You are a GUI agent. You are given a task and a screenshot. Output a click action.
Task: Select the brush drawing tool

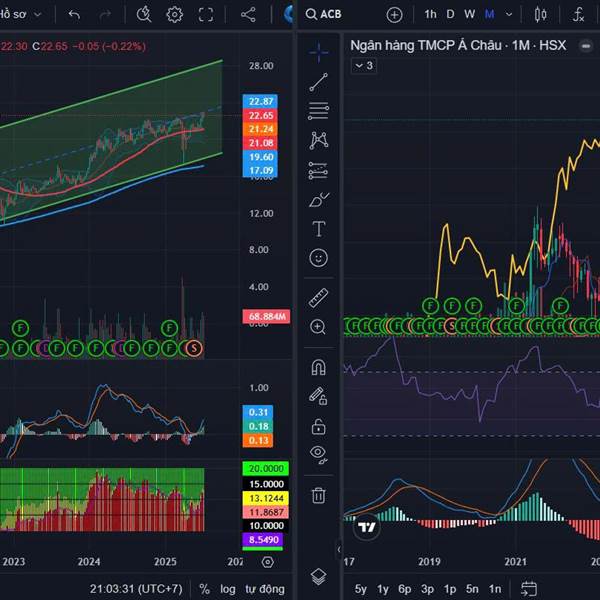coord(318,199)
